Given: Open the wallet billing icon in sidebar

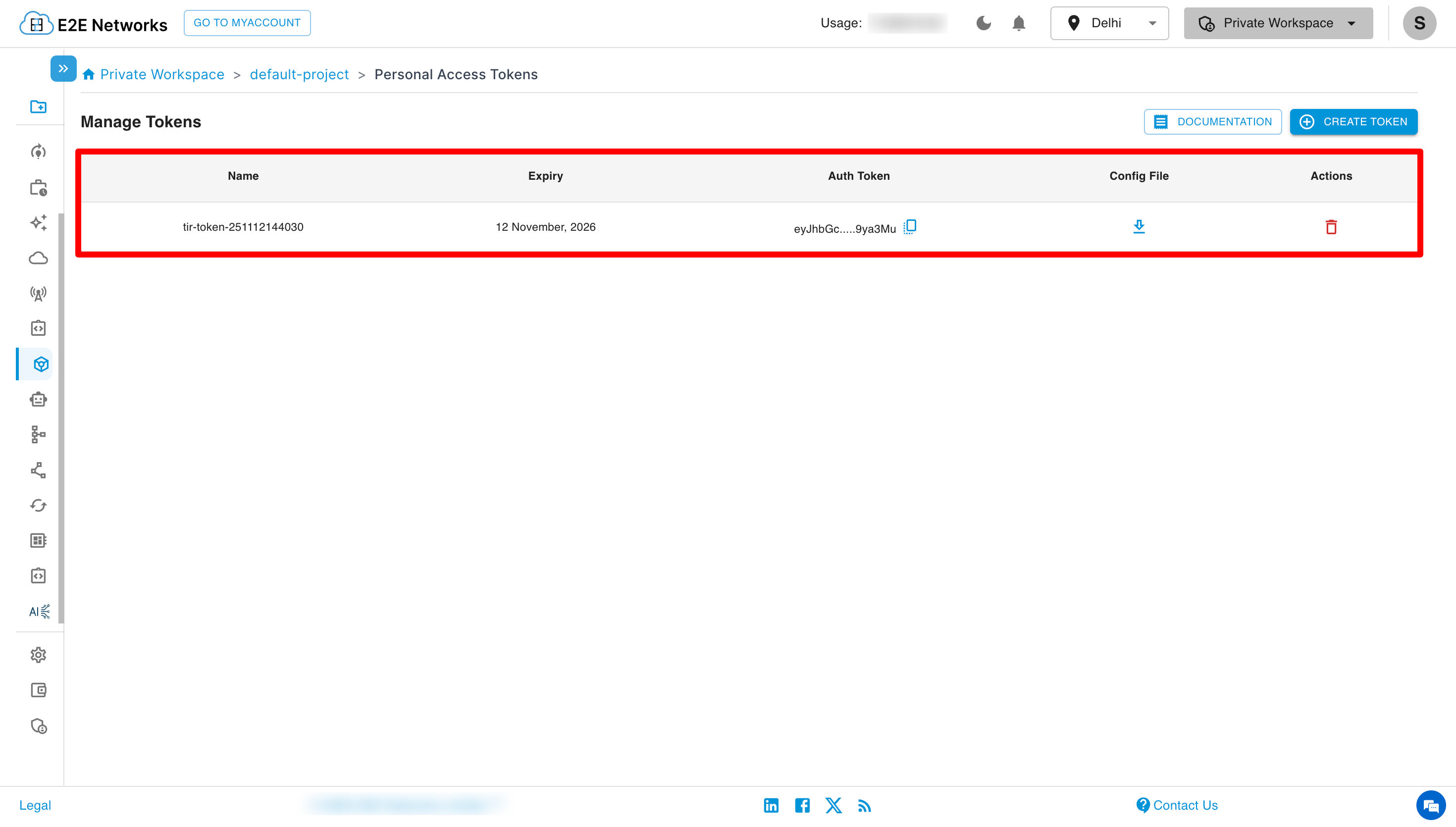Looking at the screenshot, I should click(x=38, y=690).
